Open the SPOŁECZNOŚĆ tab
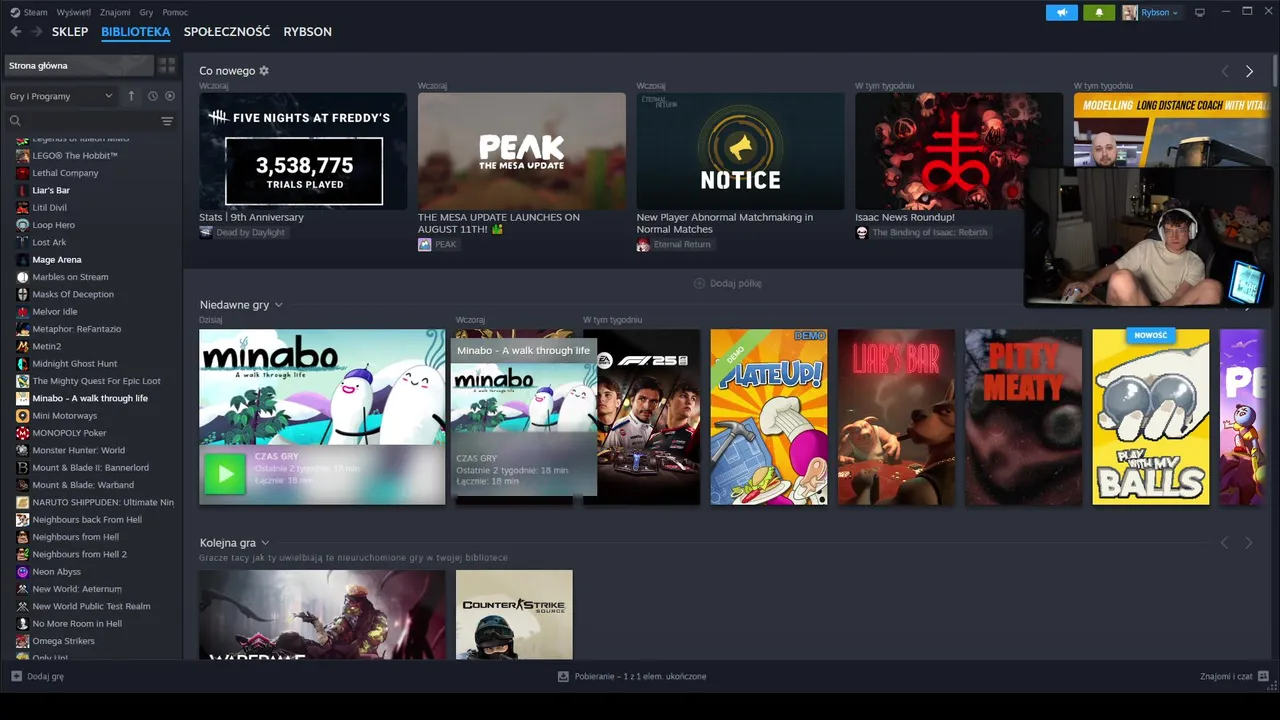Image resolution: width=1280 pixels, height=720 pixels. [227, 32]
